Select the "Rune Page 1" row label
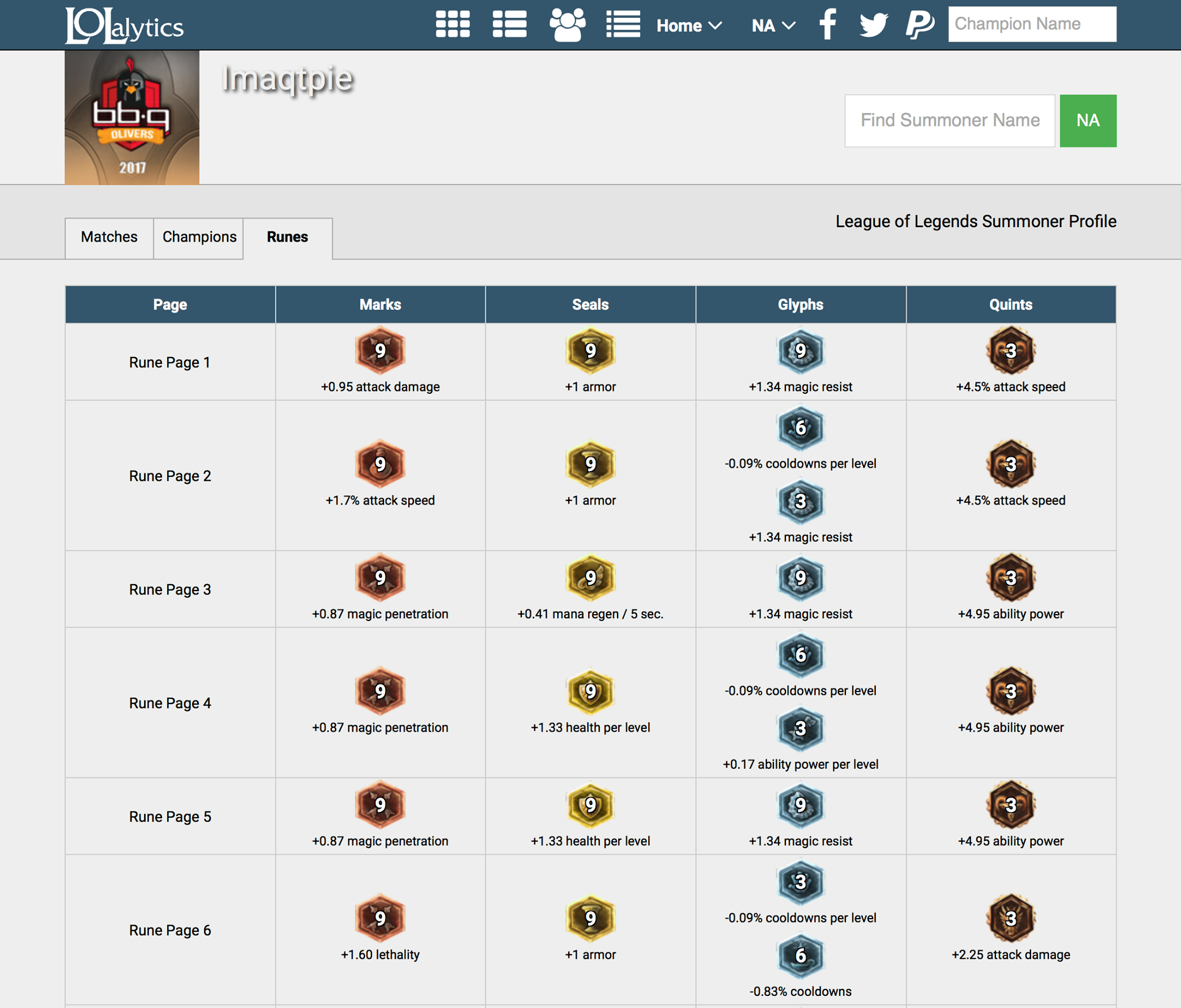The width and height of the screenshot is (1181, 1008). point(170,363)
